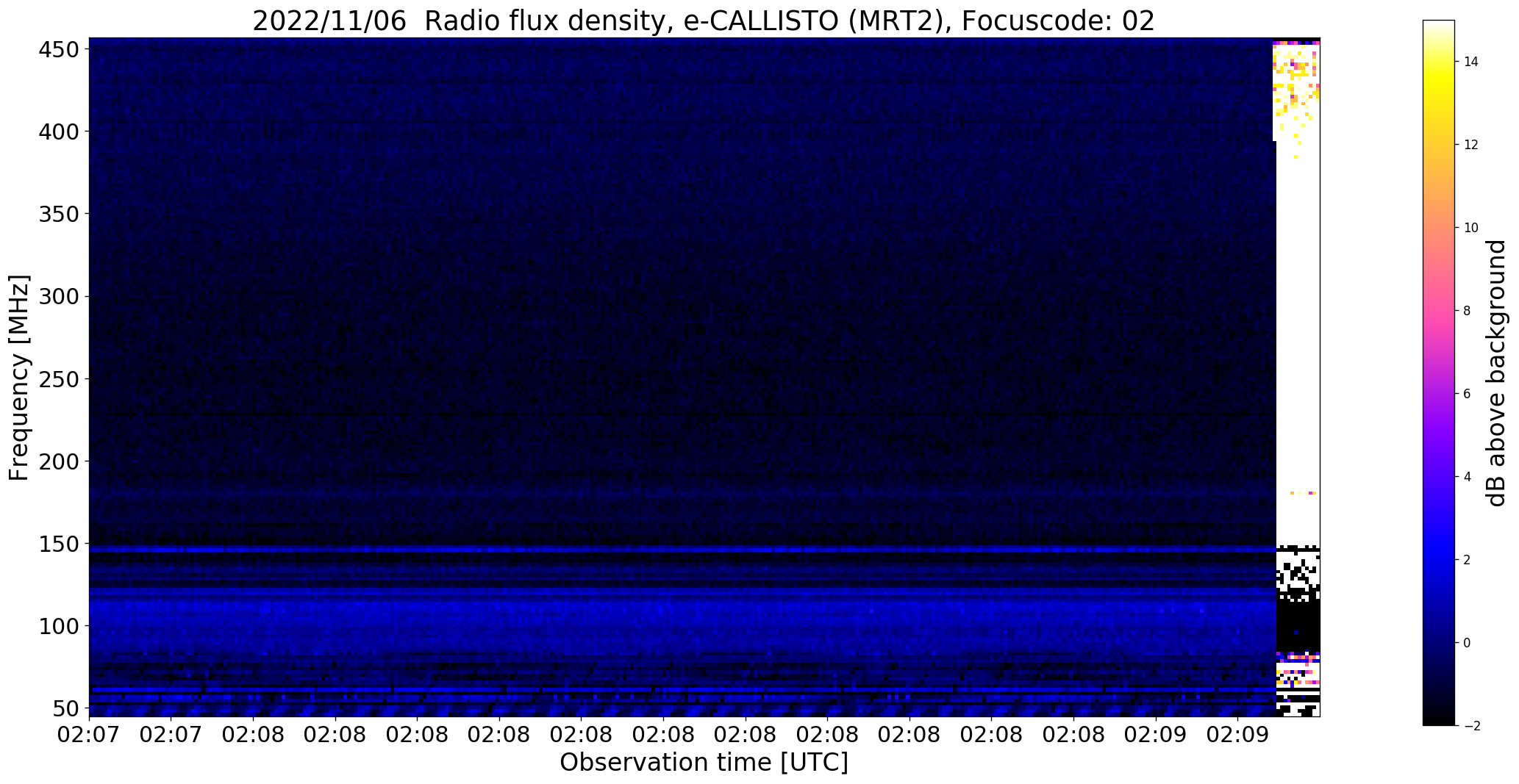This screenshot has height=784, width=1519.
Task: Click the 2 tick on the colorbar
Action: click(x=1468, y=560)
